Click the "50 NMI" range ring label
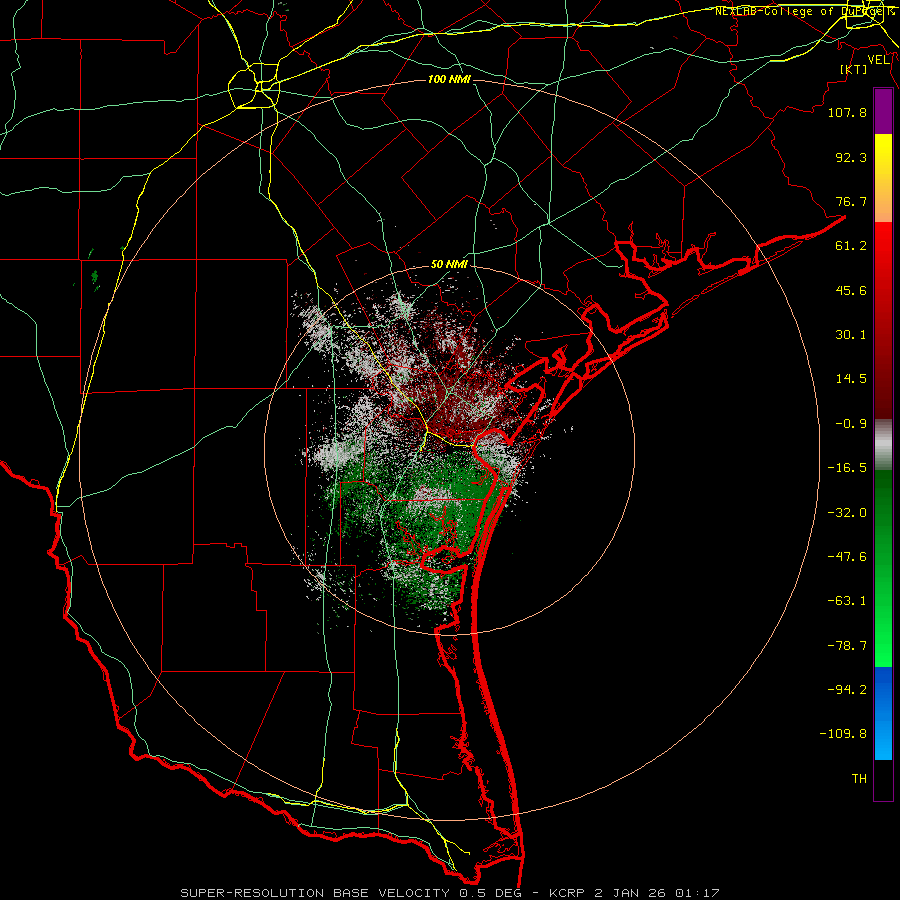The width and height of the screenshot is (900, 900). coord(449,264)
